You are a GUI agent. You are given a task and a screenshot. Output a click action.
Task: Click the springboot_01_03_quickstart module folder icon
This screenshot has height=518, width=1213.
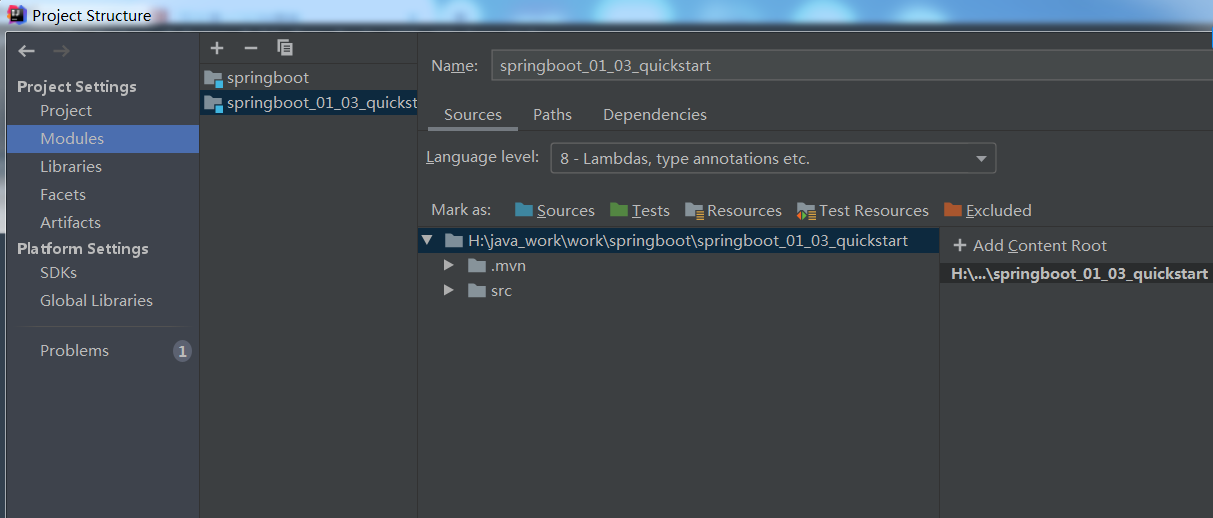(213, 103)
